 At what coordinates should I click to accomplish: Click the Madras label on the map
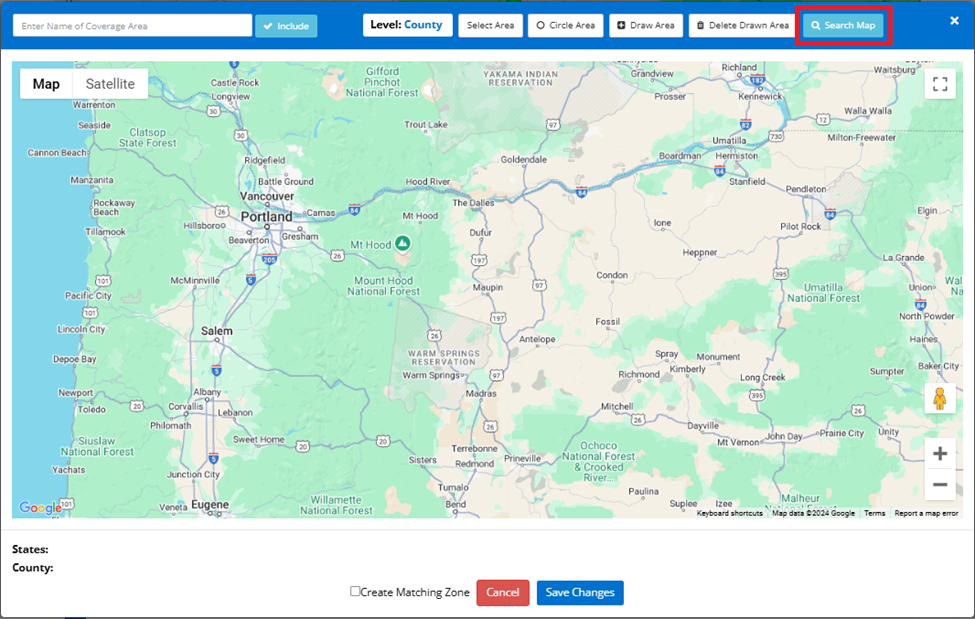[x=481, y=394]
